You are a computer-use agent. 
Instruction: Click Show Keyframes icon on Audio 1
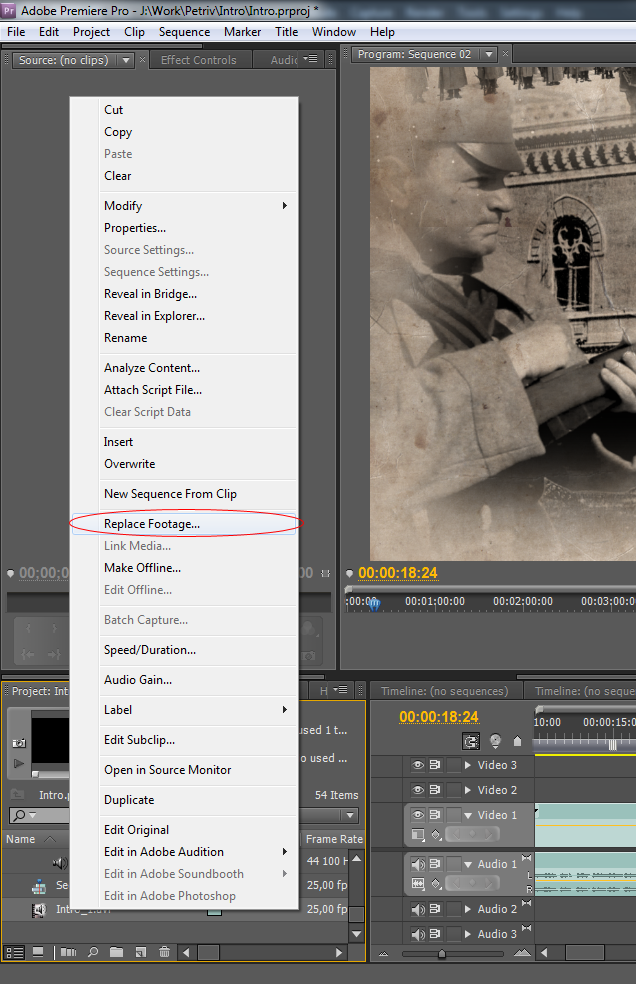click(436, 883)
